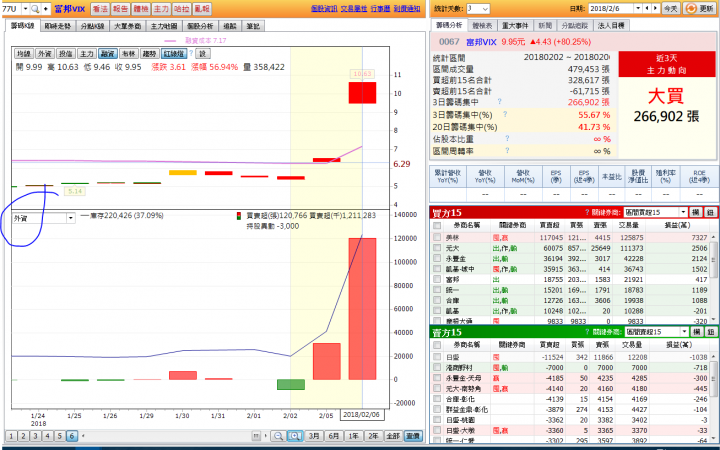The image size is (720, 450).
Task: Click the 體檢 toolbar button
Action: [x=141, y=9]
